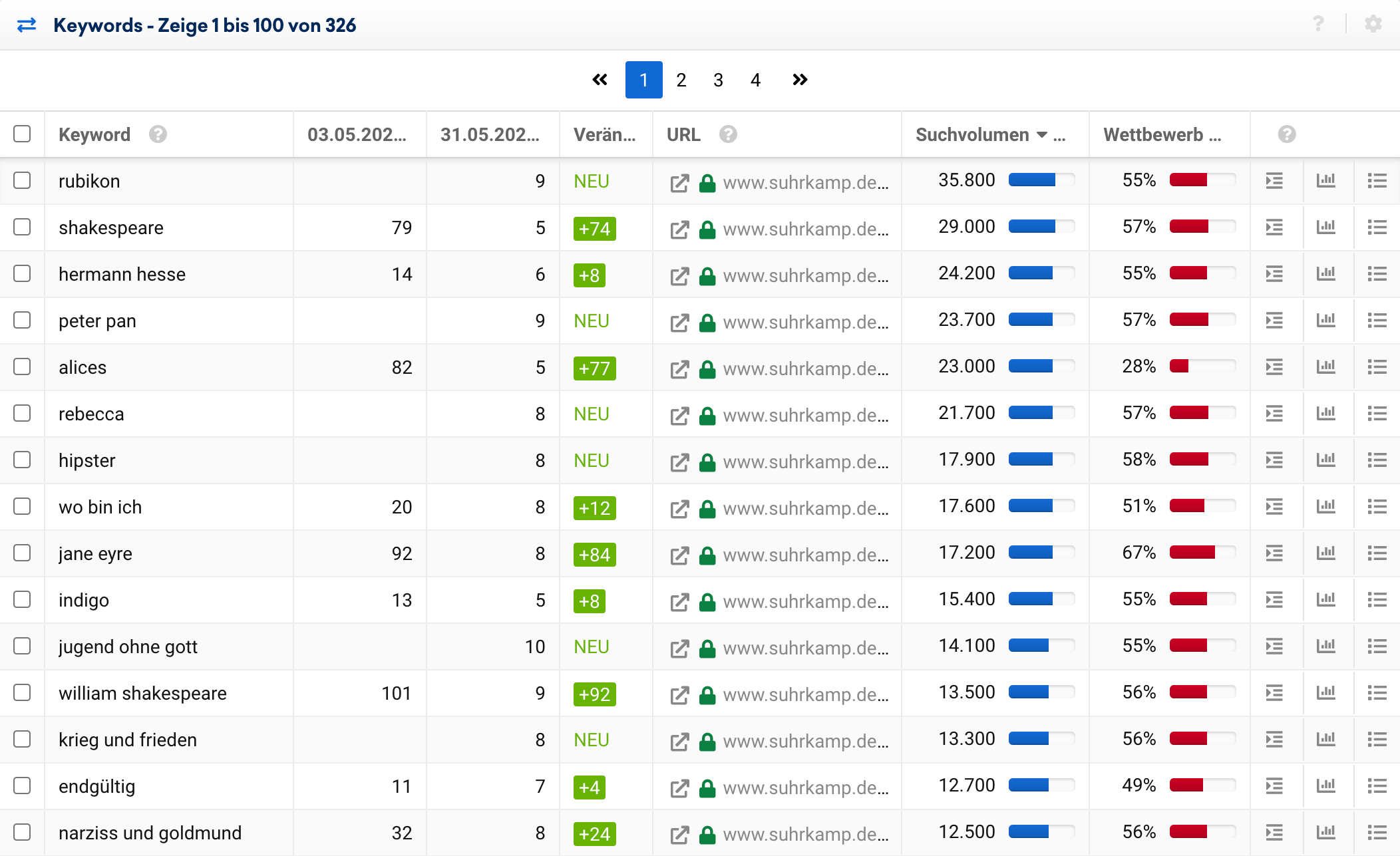Jump to first page with double left chevron

[x=600, y=80]
